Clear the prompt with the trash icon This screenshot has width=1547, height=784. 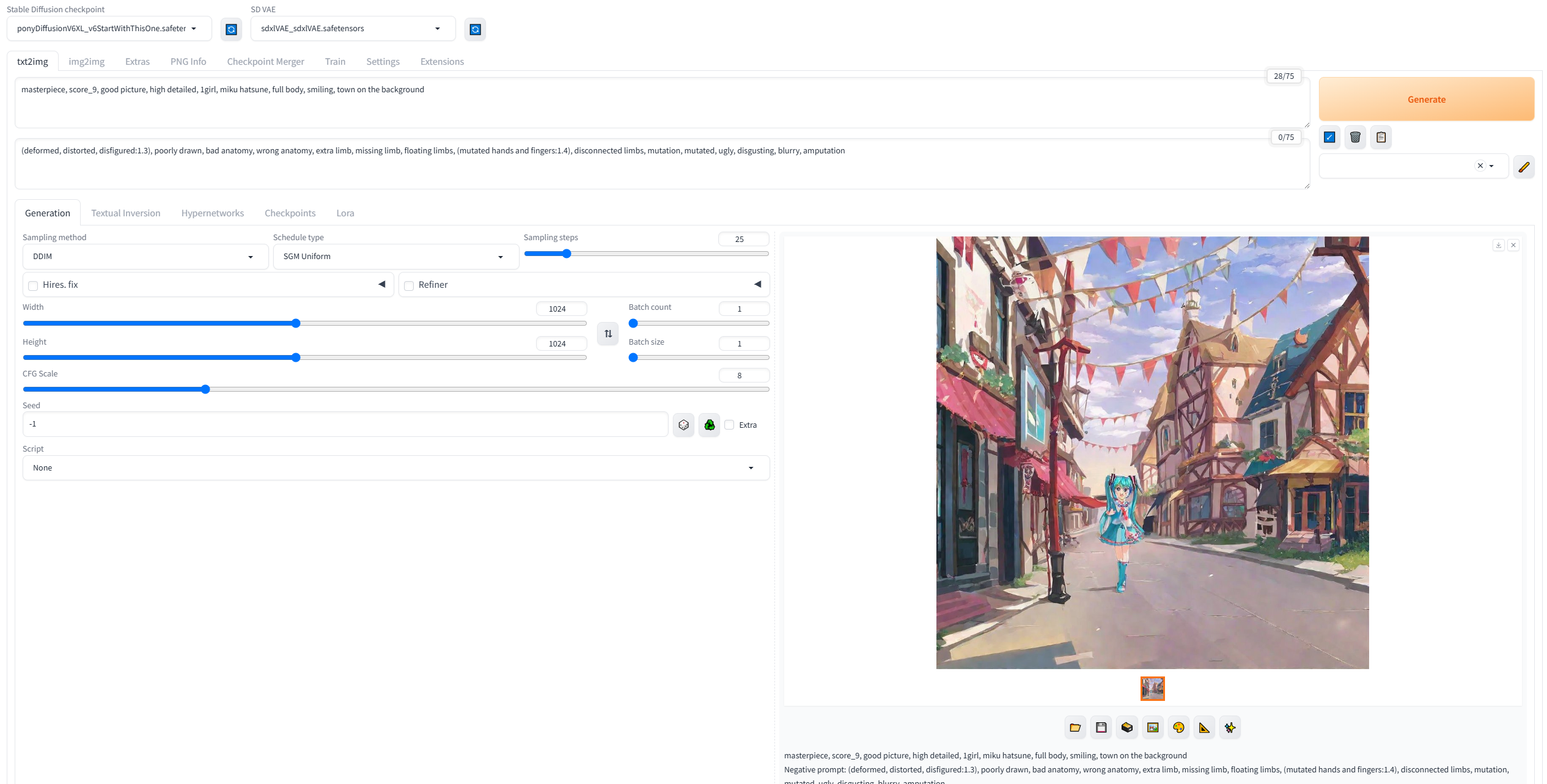[x=1355, y=137]
